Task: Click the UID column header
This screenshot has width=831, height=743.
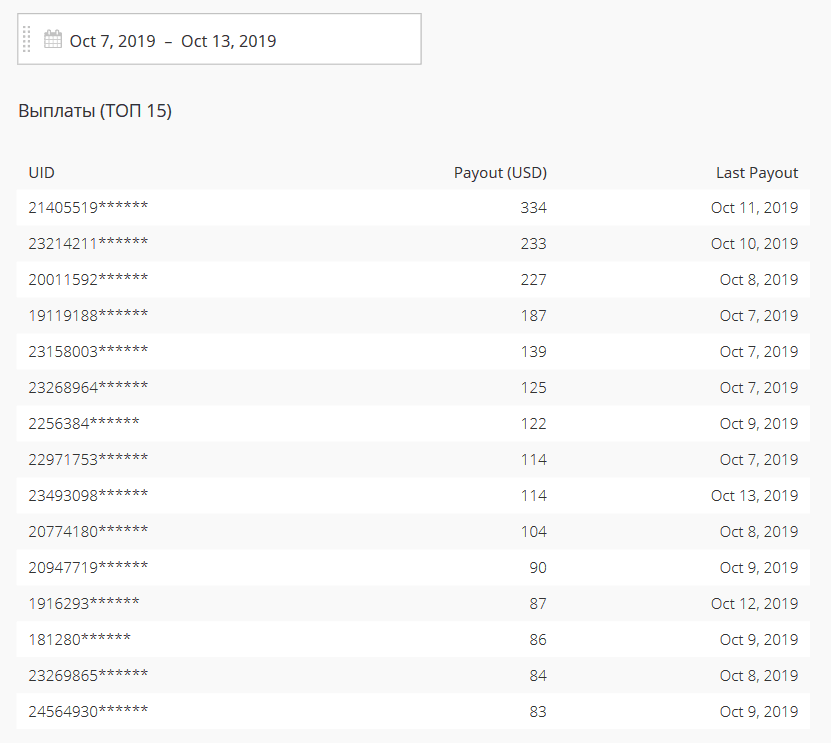Action: point(41,173)
